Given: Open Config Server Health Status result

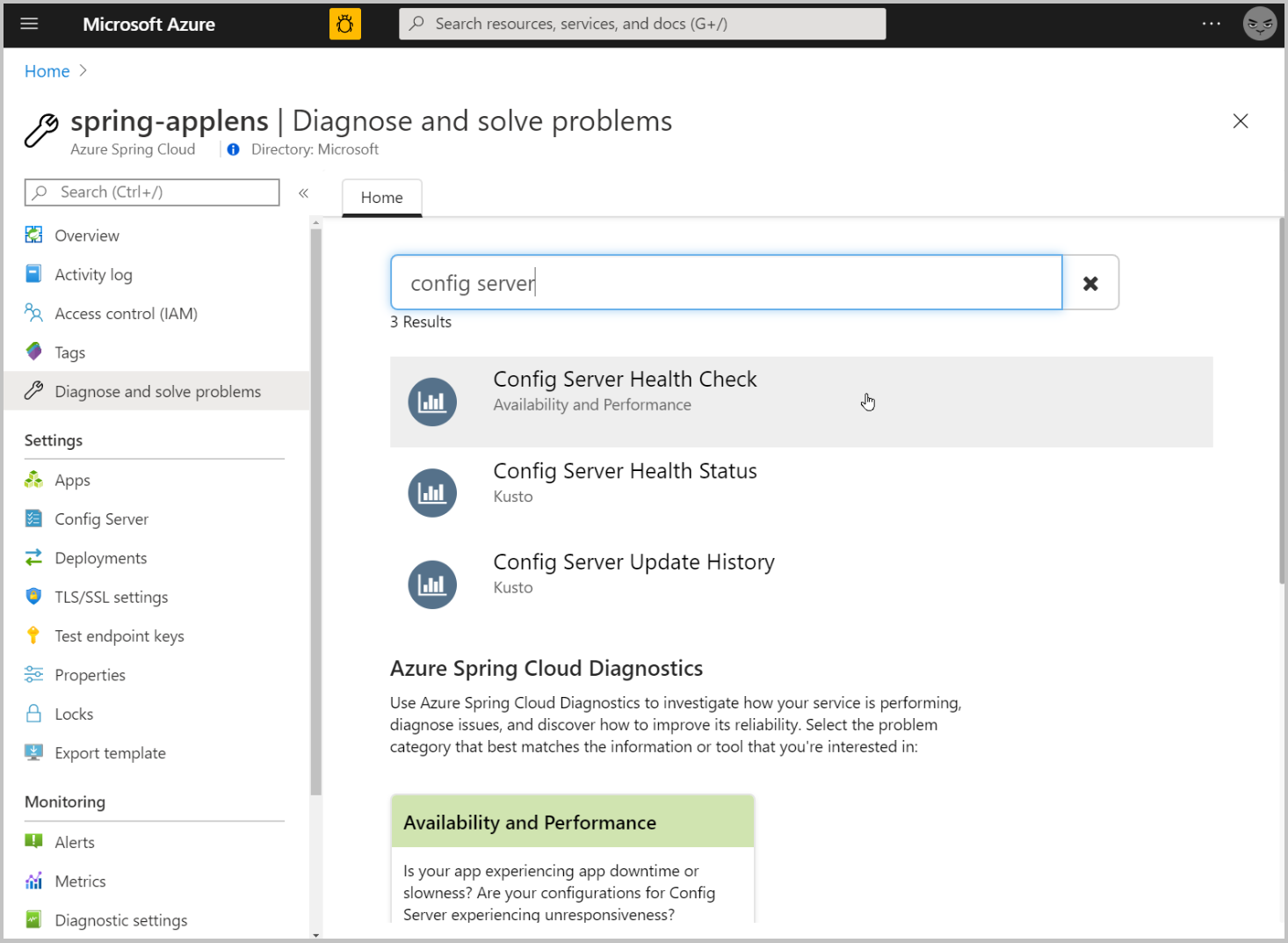Looking at the screenshot, I should 801,493.
